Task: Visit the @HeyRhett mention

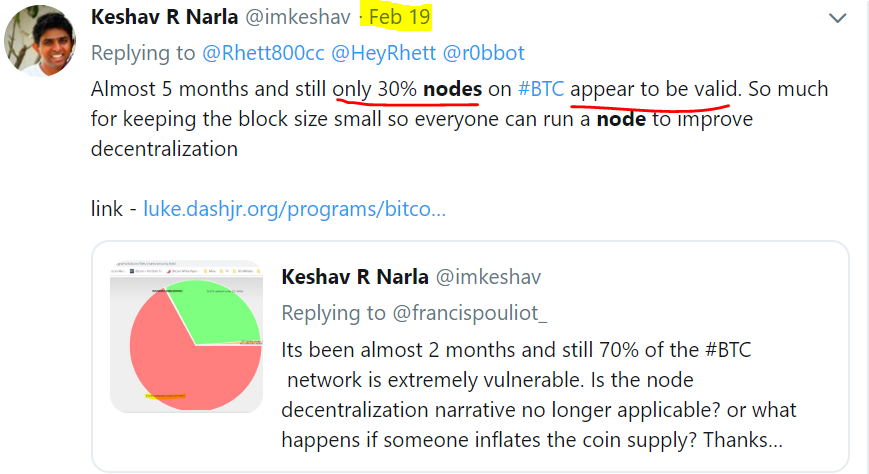Action: (x=384, y=53)
